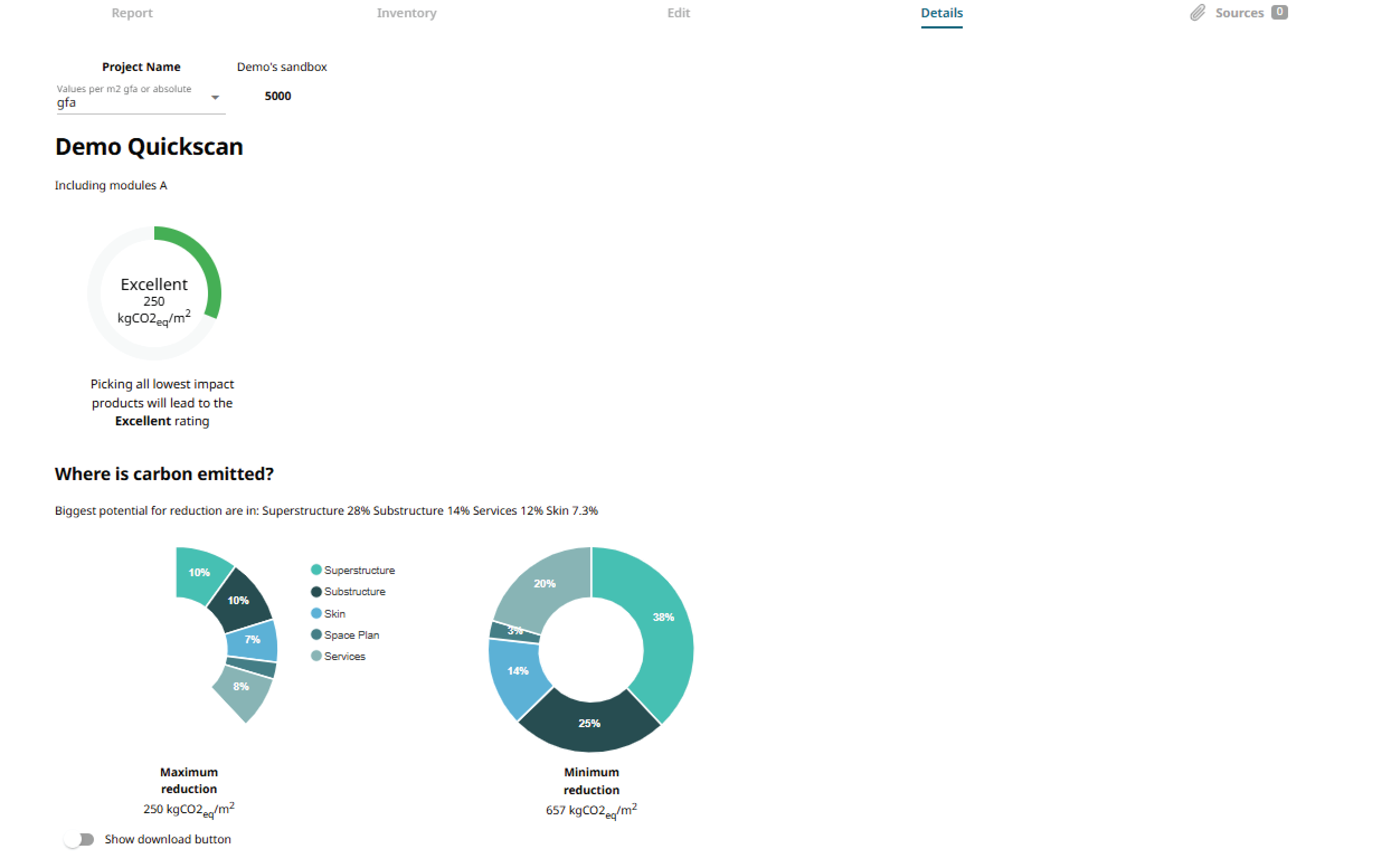
Task: Click the Space Plan legend label
Action: [352, 635]
